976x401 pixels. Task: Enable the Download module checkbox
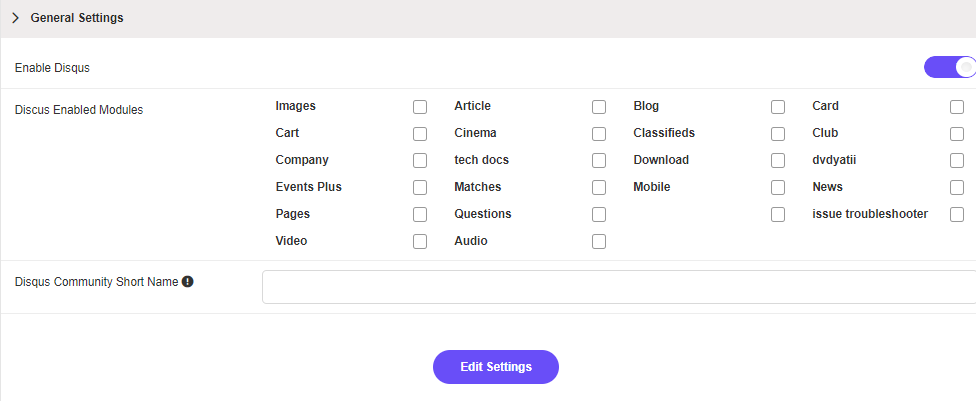778,161
